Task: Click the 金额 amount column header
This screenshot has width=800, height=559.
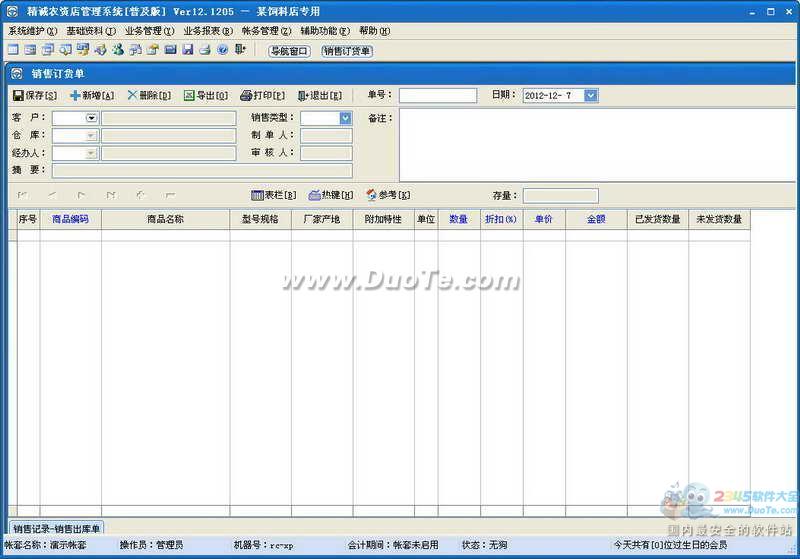Action: [596, 219]
